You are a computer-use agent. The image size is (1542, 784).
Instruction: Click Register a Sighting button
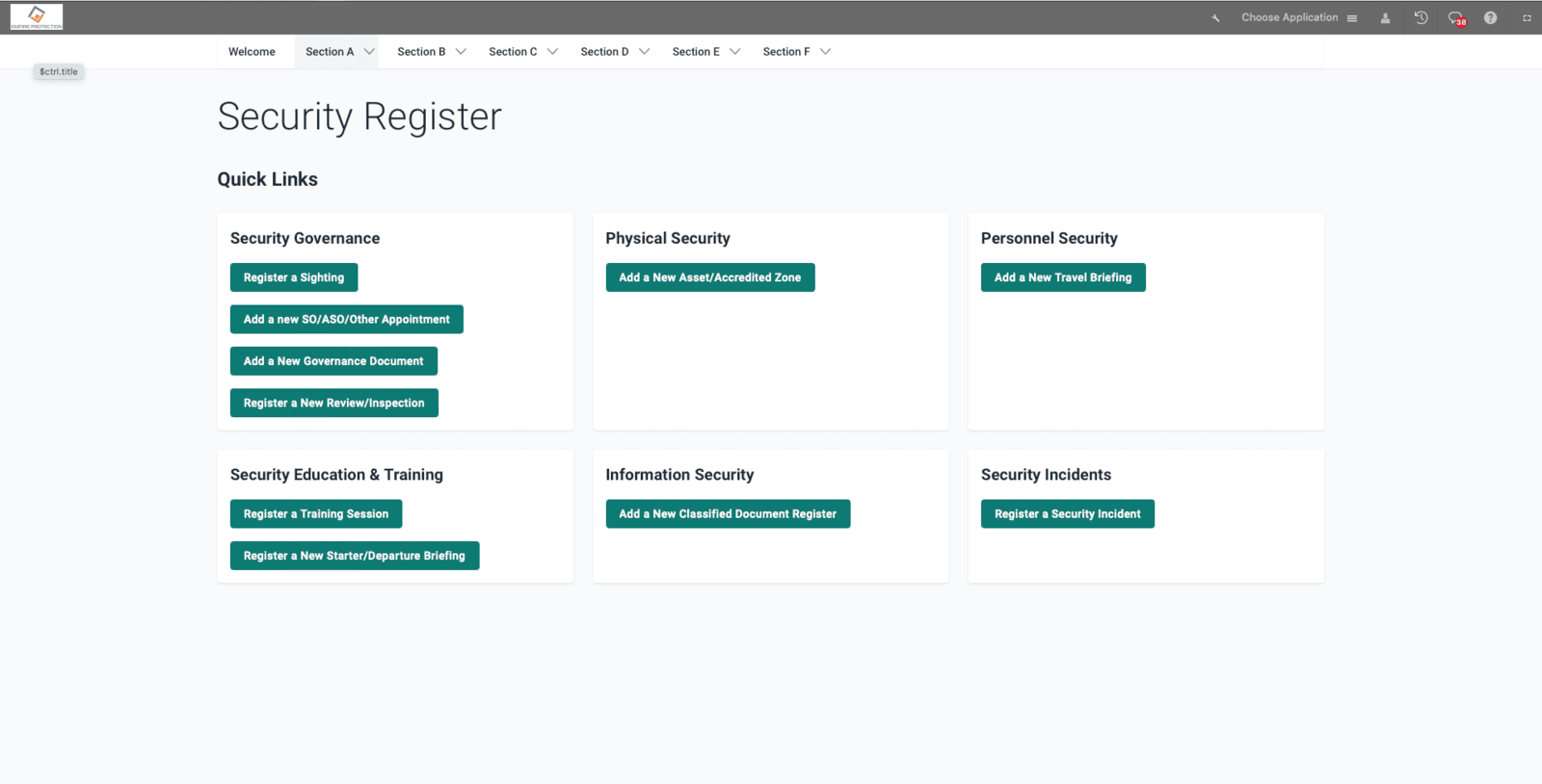(x=294, y=277)
